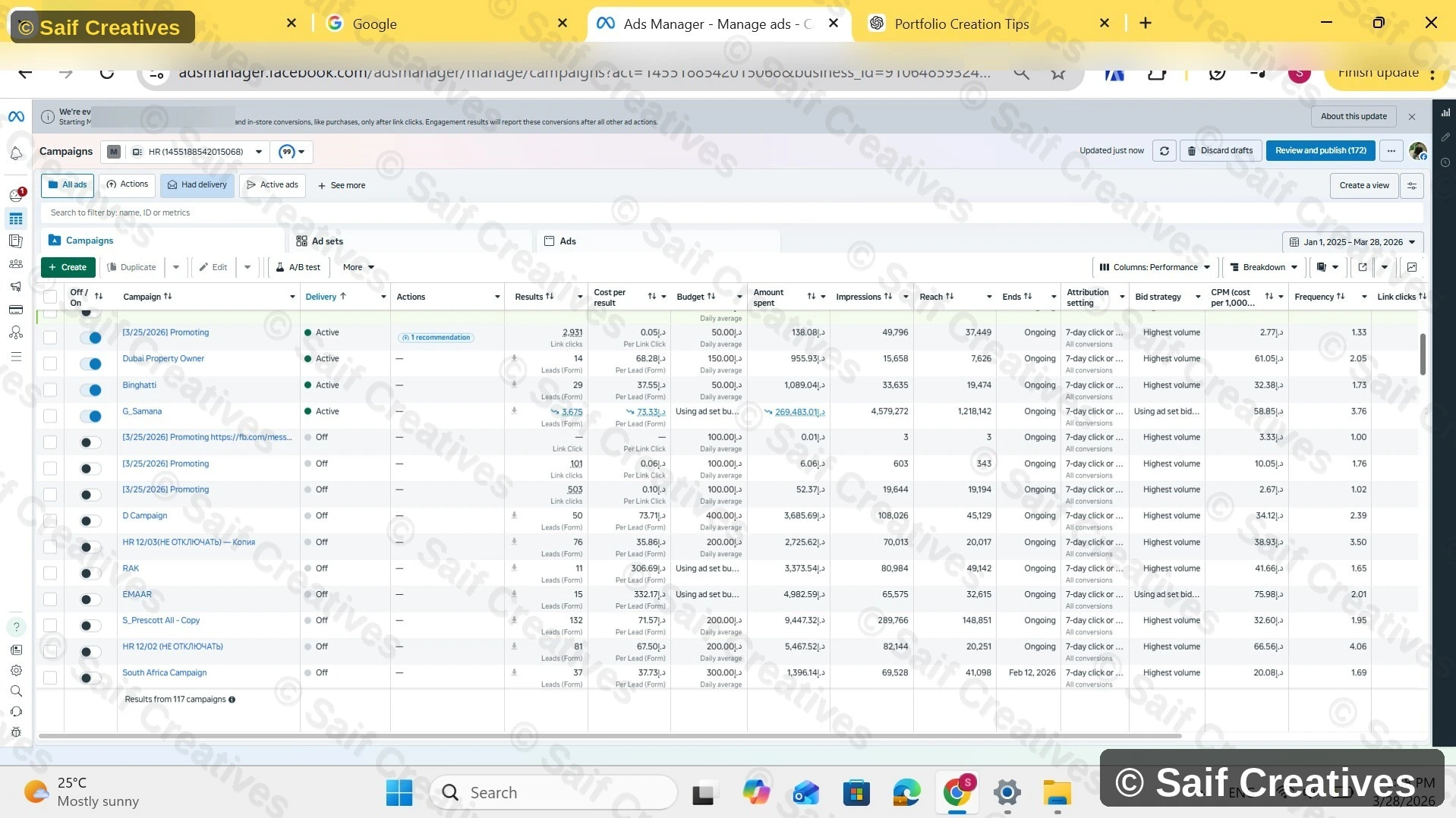The image size is (1456, 818).
Task: Open the Audiences icon in left sidebar
Action: click(x=16, y=264)
